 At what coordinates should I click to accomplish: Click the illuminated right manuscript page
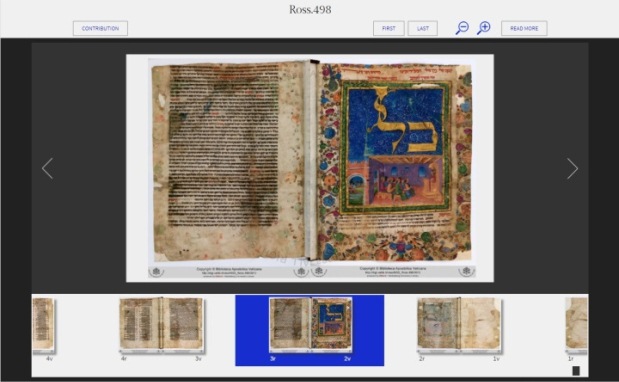coord(395,162)
